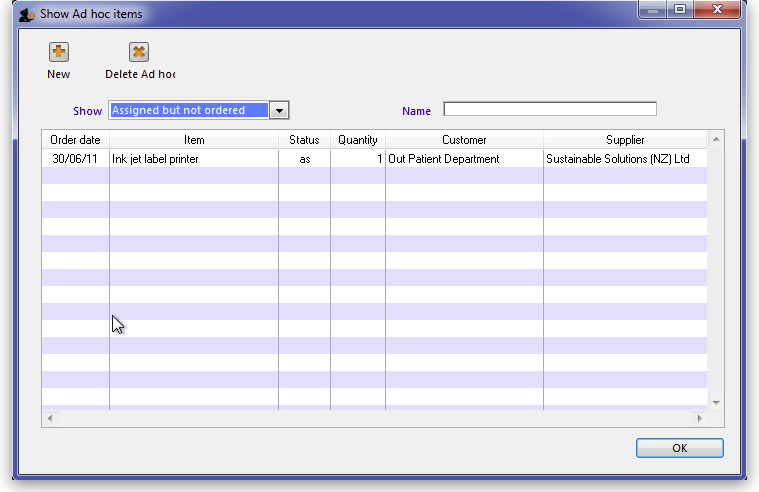This screenshot has width=759, height=492.
Task: Click inside the Name search field
Action: point(550,109)
